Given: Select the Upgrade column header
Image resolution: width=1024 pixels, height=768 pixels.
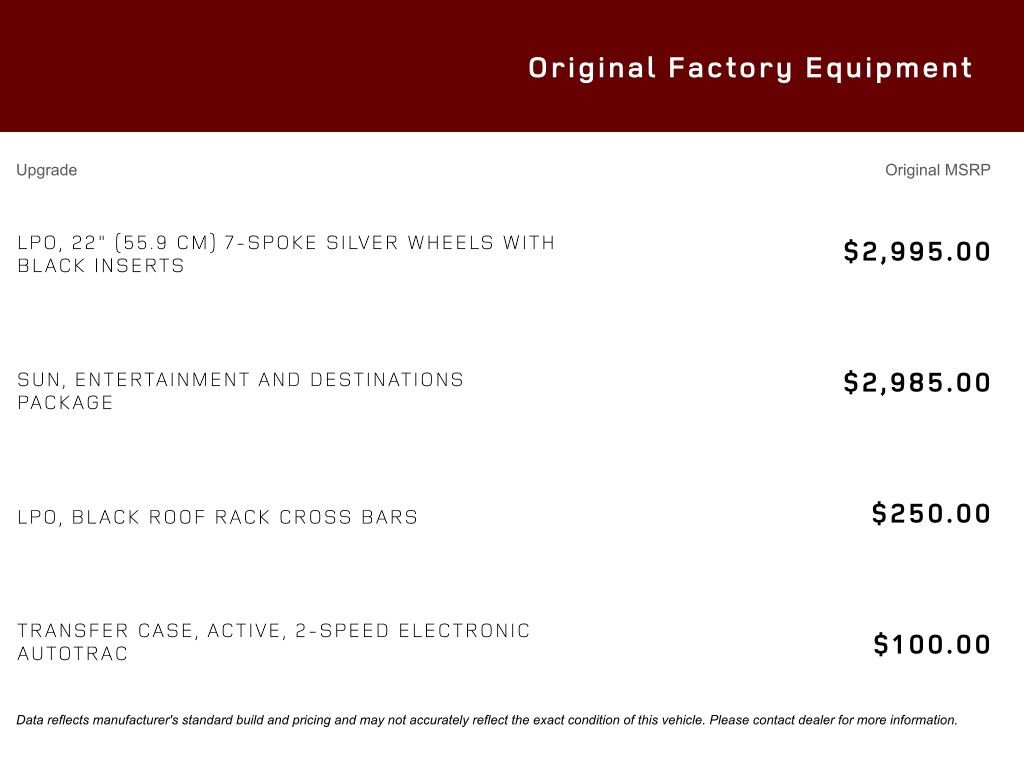Looking at the screenshot, I should coord(46,170).
